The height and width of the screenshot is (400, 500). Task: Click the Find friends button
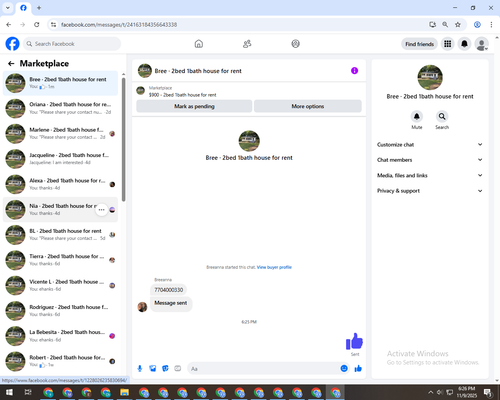[419, 44]
